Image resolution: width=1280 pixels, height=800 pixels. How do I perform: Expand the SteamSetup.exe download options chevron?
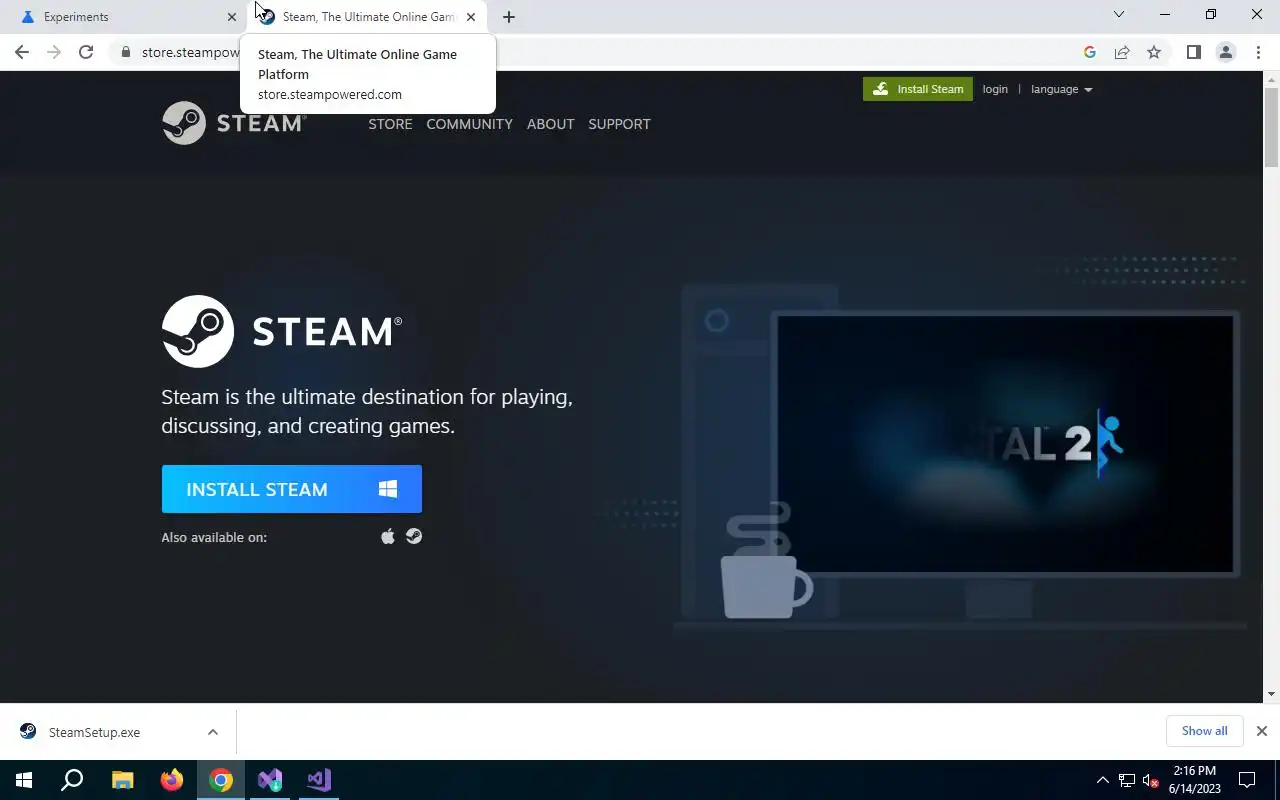(213, 732)
